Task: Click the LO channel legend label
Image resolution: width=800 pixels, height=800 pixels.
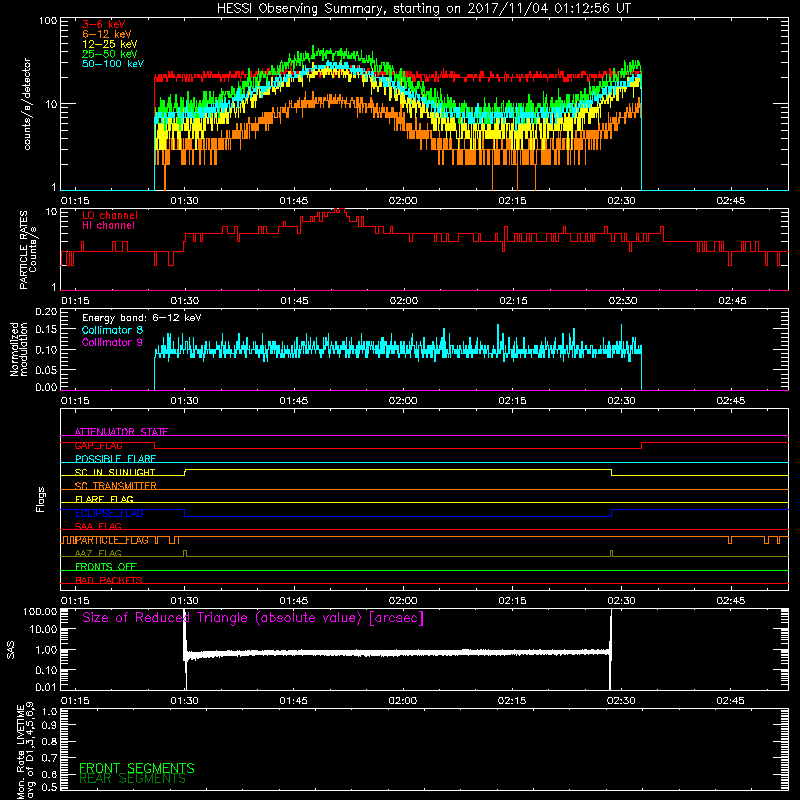Action: point(110,215)
